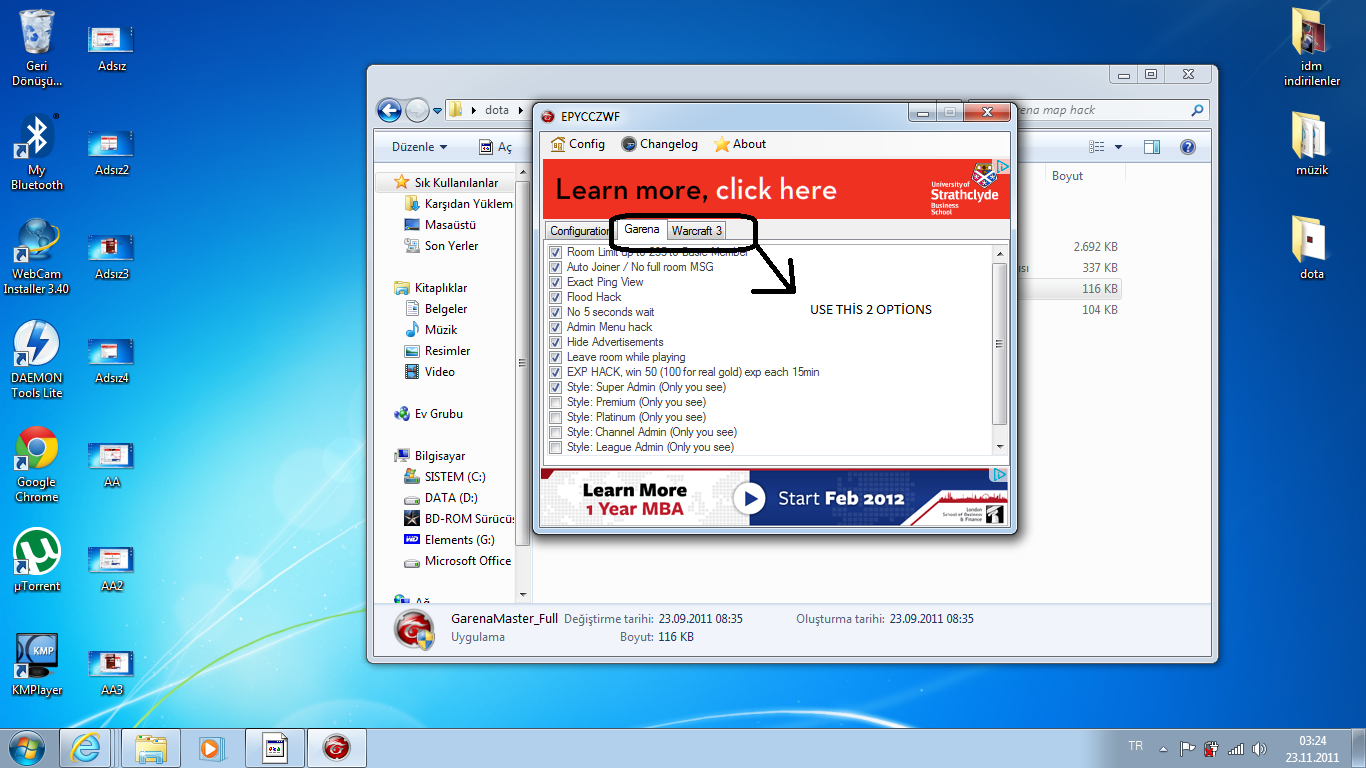Image resolution: width=1366 pixels, height=768 pixels.
Task: Toggle Exact Ping View checkbox
Action: (555, 282)
